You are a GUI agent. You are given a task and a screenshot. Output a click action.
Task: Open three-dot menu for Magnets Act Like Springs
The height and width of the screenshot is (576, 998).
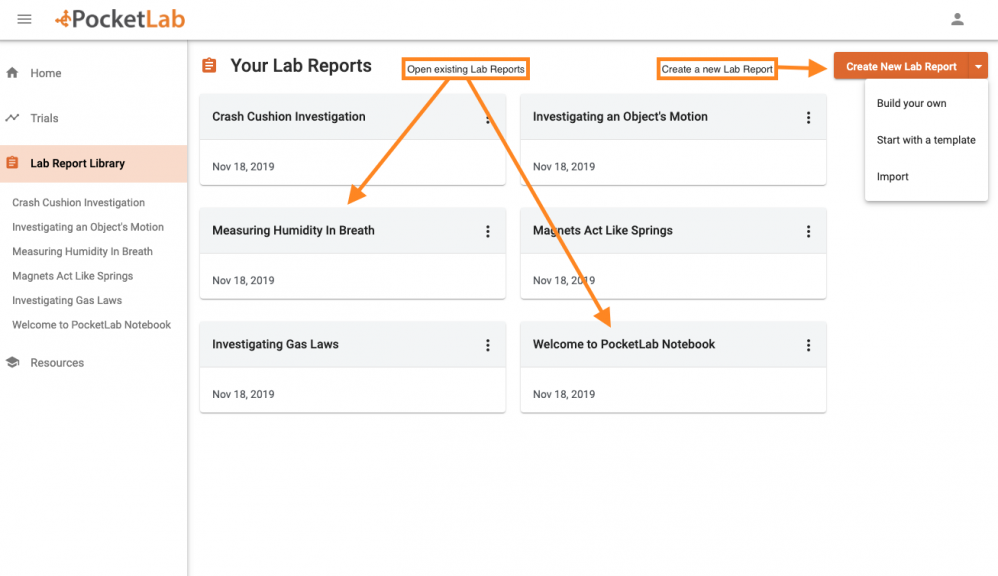808,231
